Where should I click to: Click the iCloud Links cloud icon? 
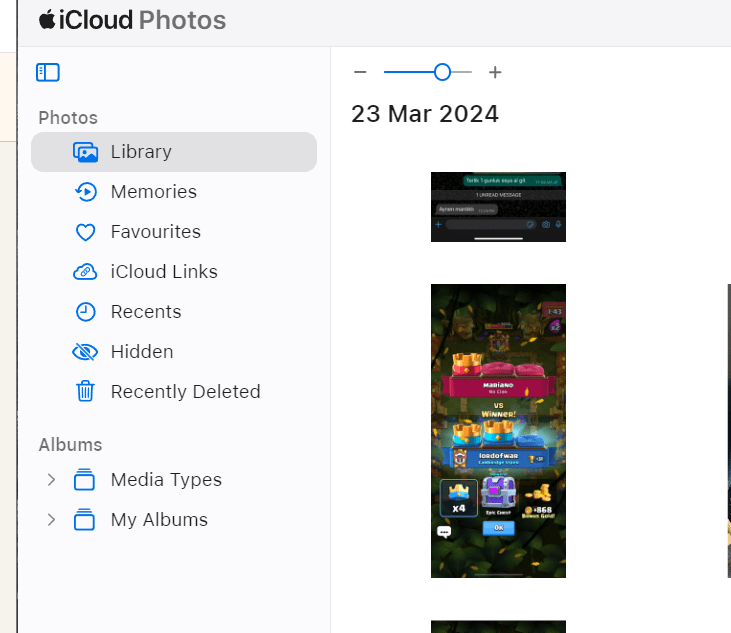(x=85, y=272)
